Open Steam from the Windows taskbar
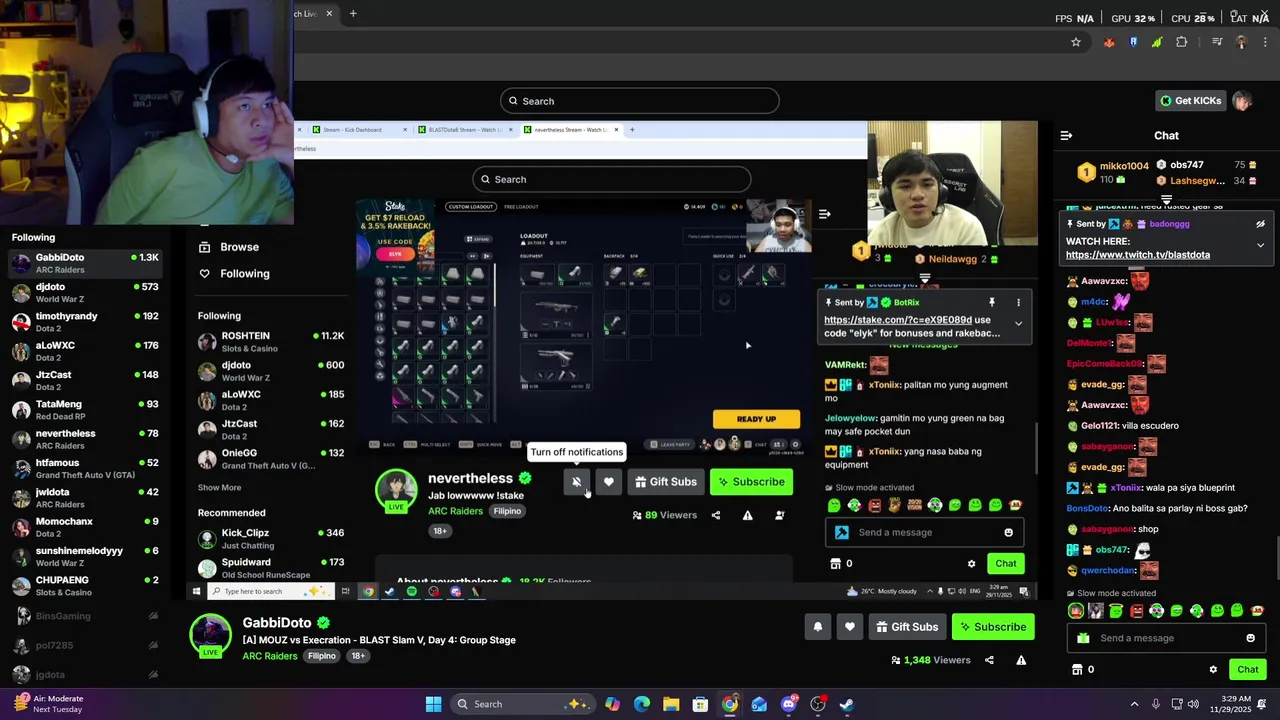 846,704
